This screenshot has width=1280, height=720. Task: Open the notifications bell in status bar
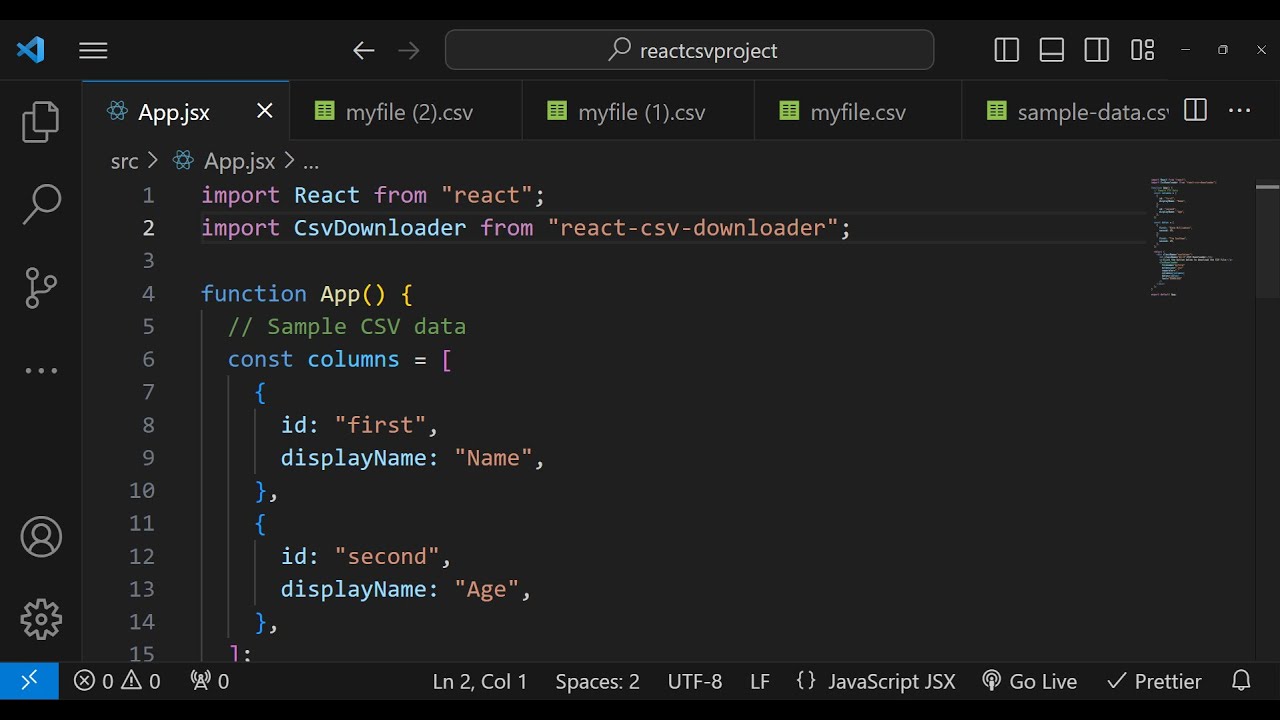coord(1241,681)
